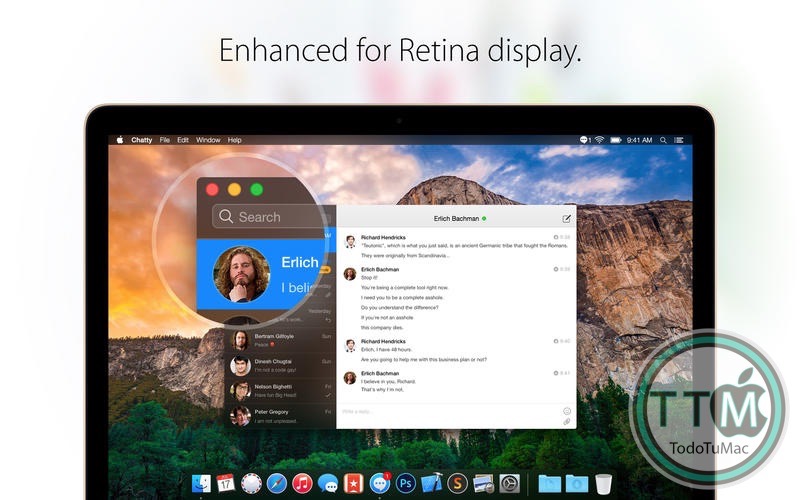Click the paperclip attachment icon
800x500 pixels.
[566, 421]
